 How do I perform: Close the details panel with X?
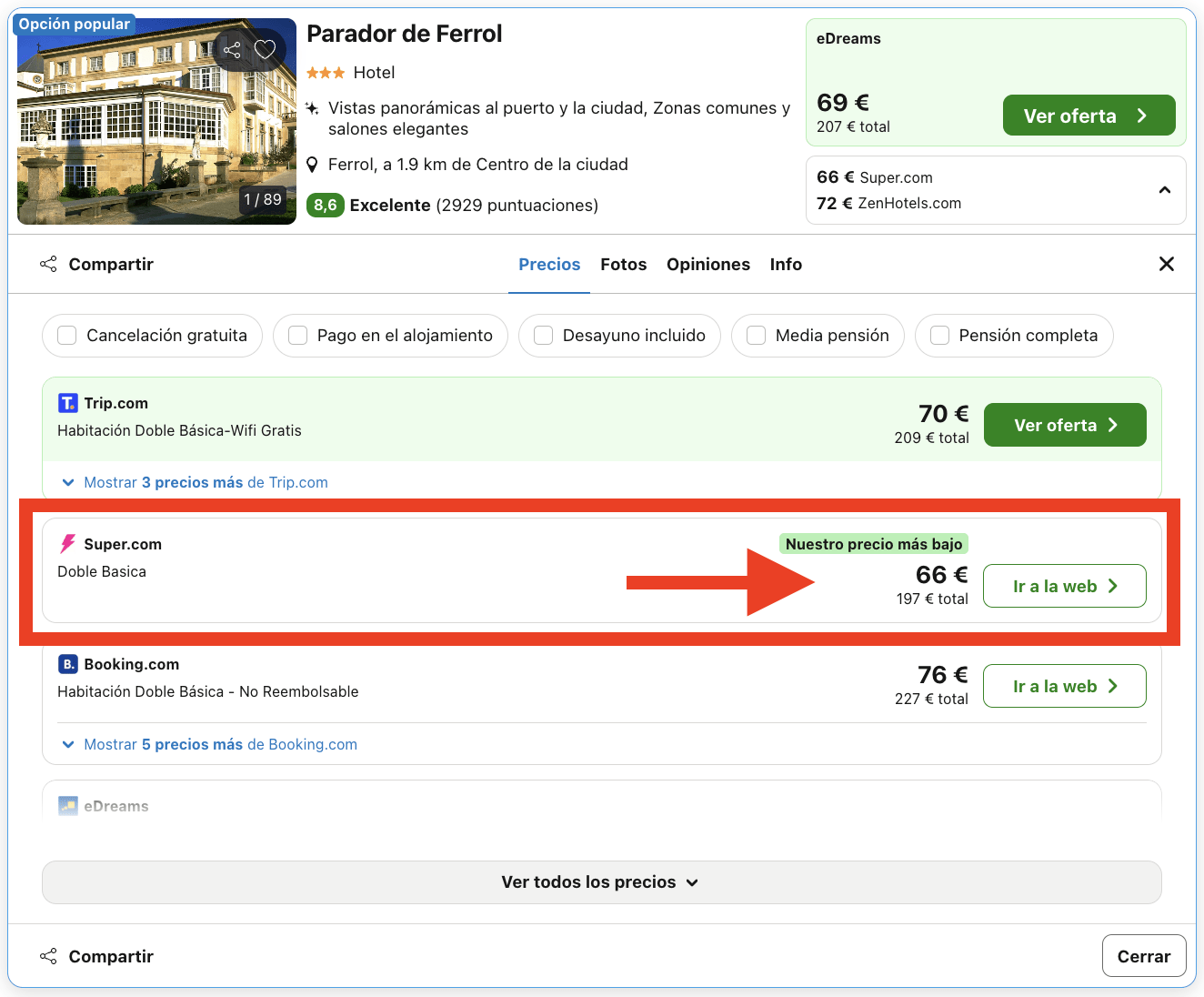[x=1167, y=264]
